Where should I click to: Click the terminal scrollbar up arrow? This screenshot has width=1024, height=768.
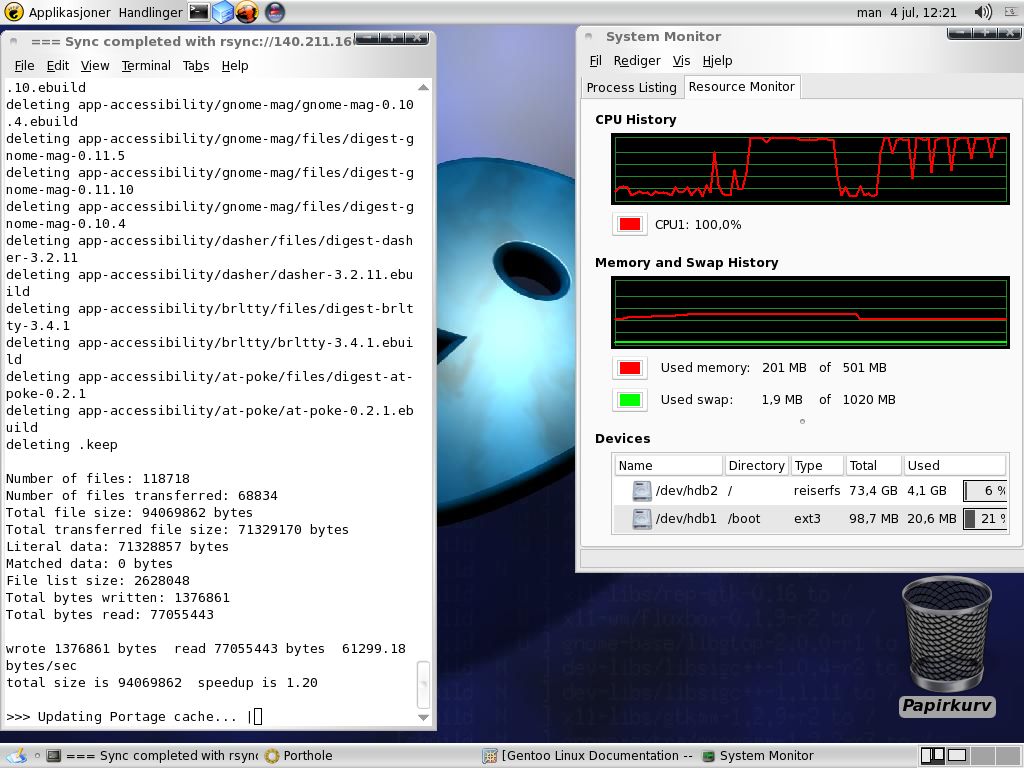(x=423, y=87)
